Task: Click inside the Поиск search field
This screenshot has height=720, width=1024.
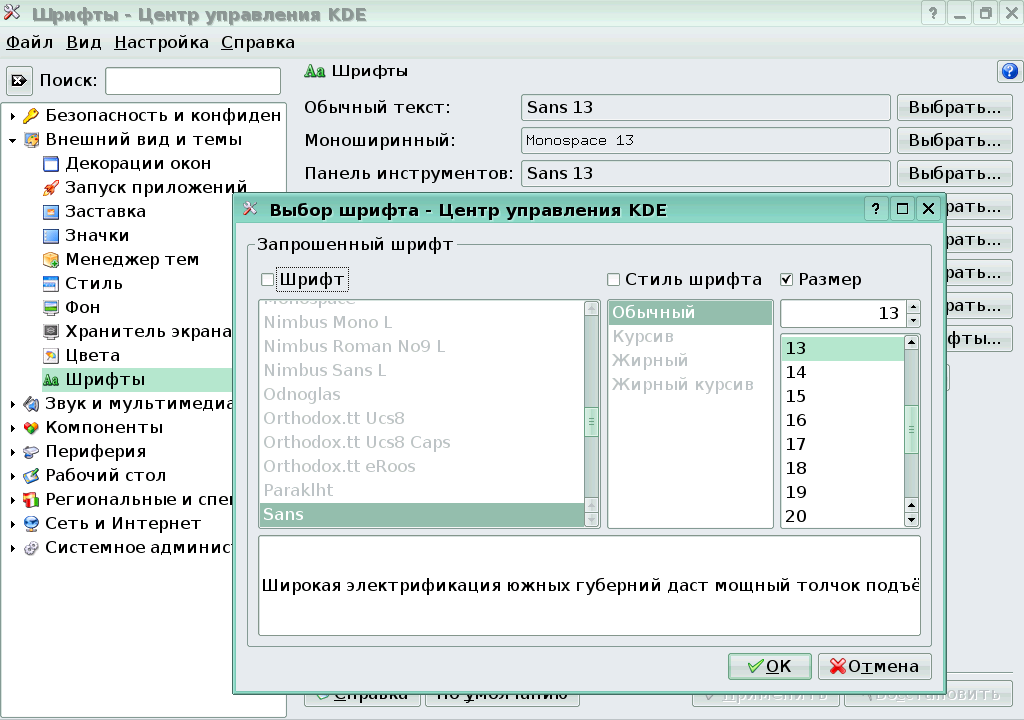Action: pyautogui.click(x=192, y=80)
